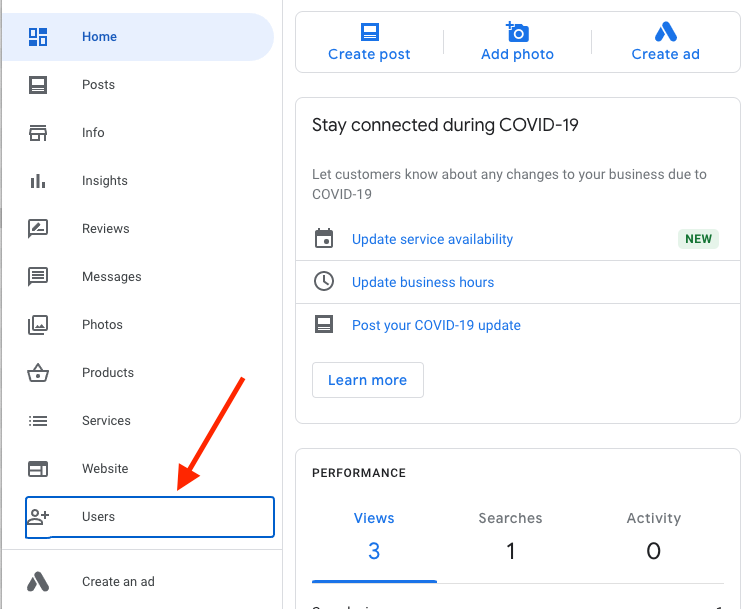Click the Website layout icon
The width and height of the screenshot is (749, 609).
(x=38, y=469)
